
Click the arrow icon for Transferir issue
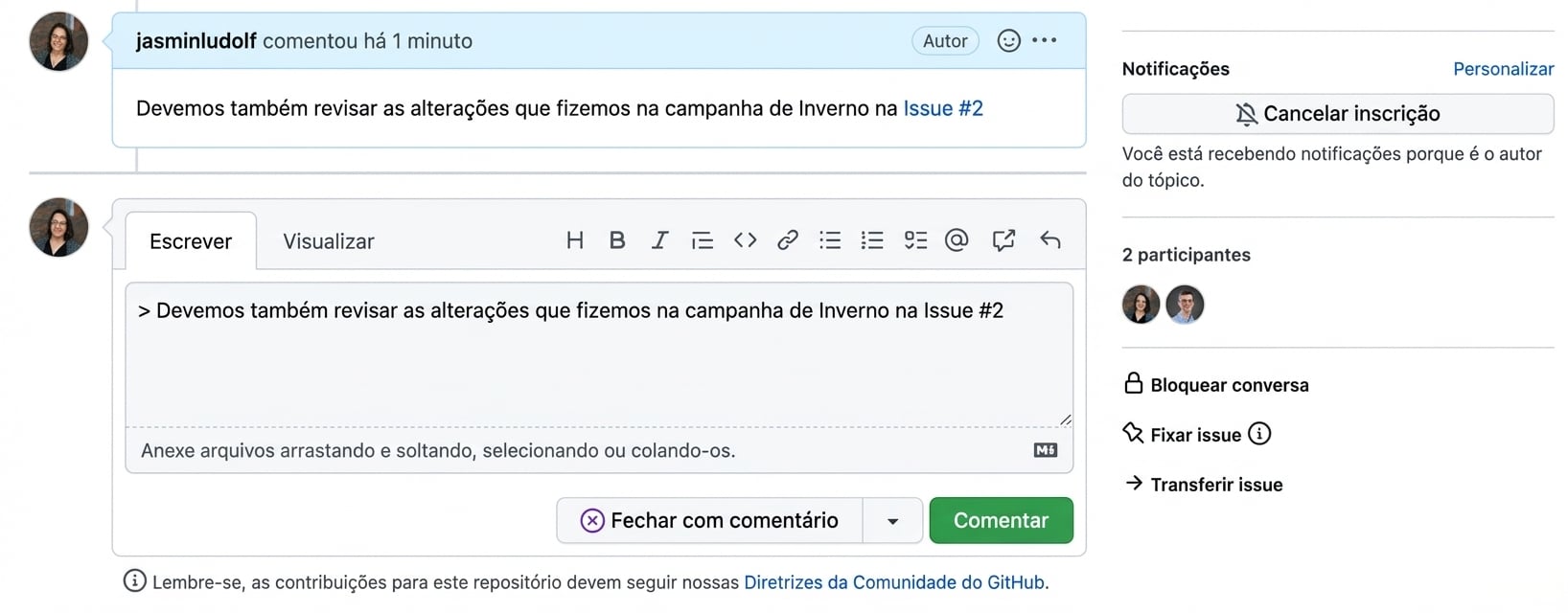click(x=1134, y=483)
